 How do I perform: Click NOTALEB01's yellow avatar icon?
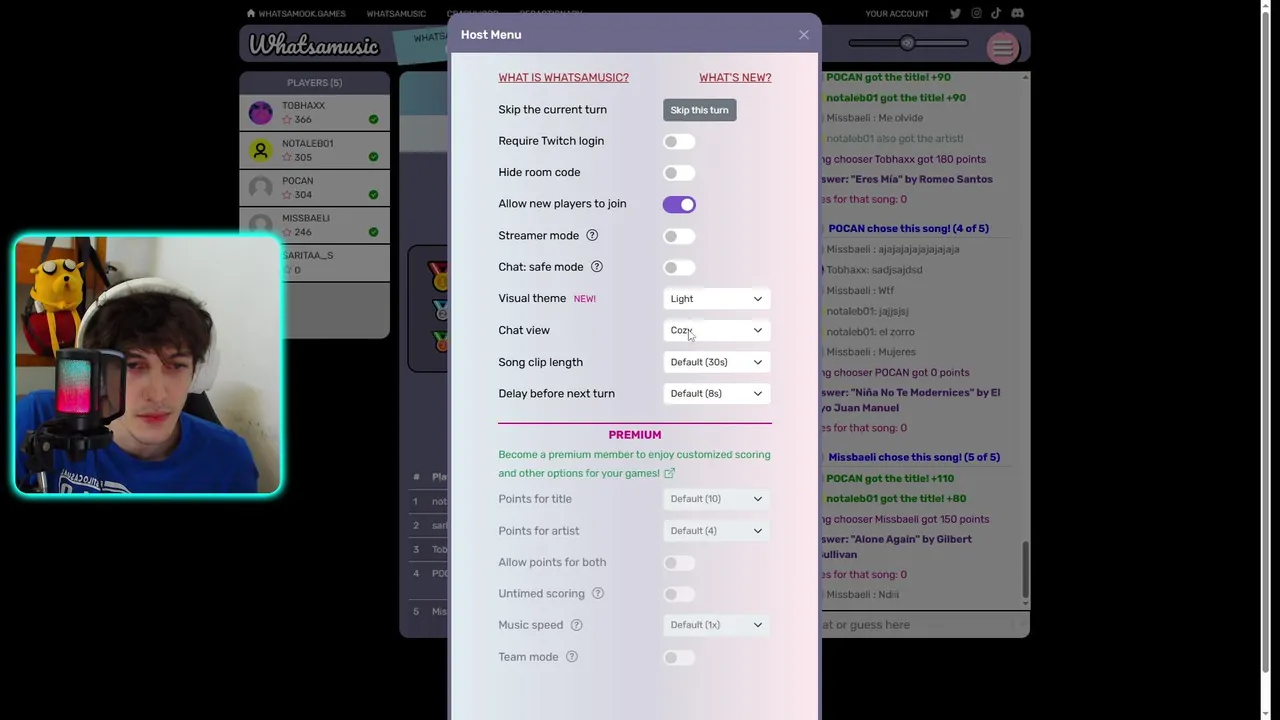tap(261, 150)
